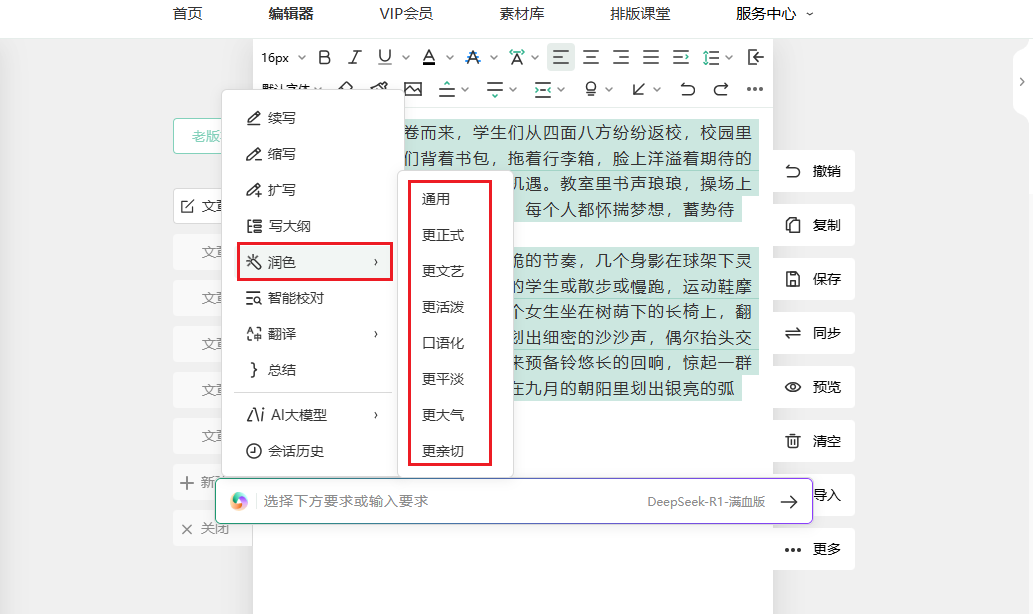This screenshot has height=614, width=1033.
Task: Click the redo arrow in the toolbar
Action: tap(721, 89)
